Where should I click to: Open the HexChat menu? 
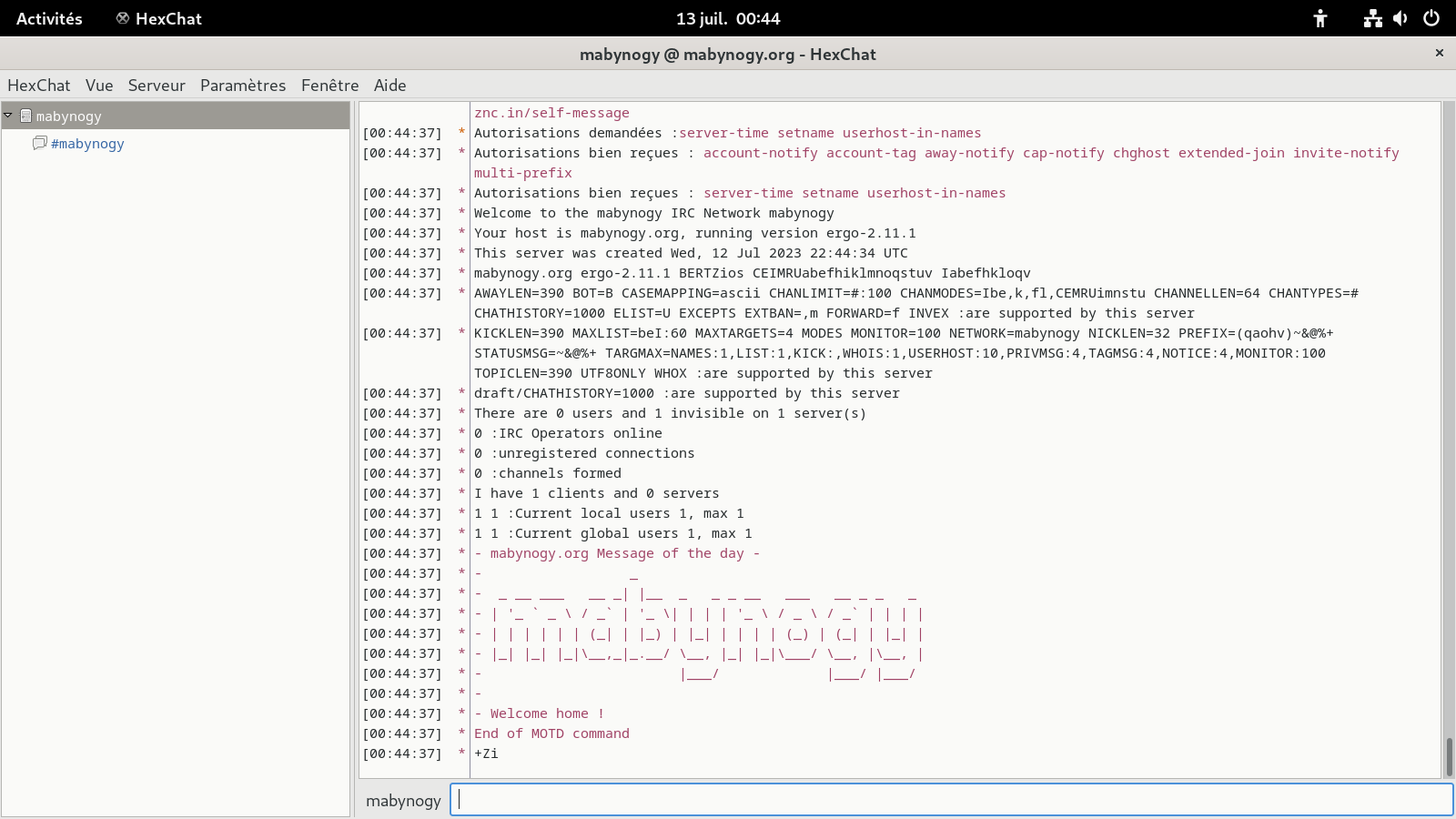[x=38, y=86]
